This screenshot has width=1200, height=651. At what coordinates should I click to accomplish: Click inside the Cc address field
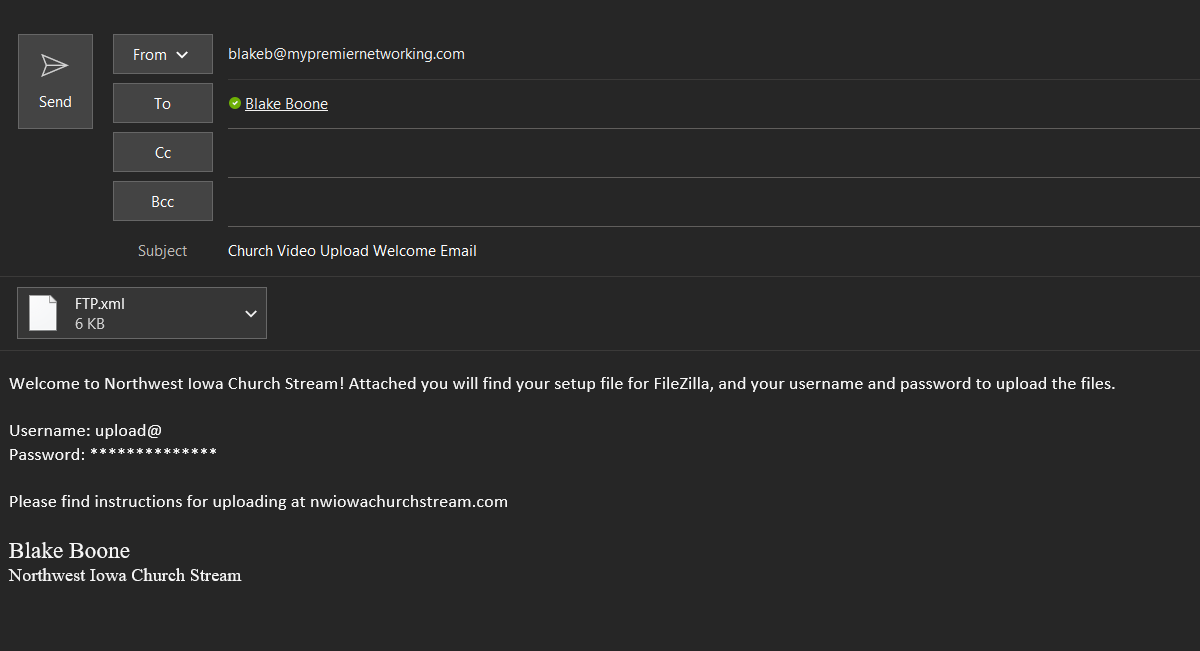714,153
